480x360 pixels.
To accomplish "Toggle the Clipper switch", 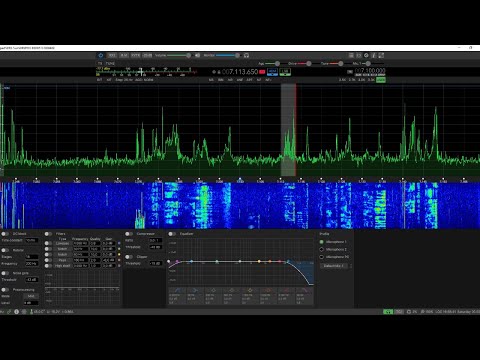I will click(x=129, y=257).
